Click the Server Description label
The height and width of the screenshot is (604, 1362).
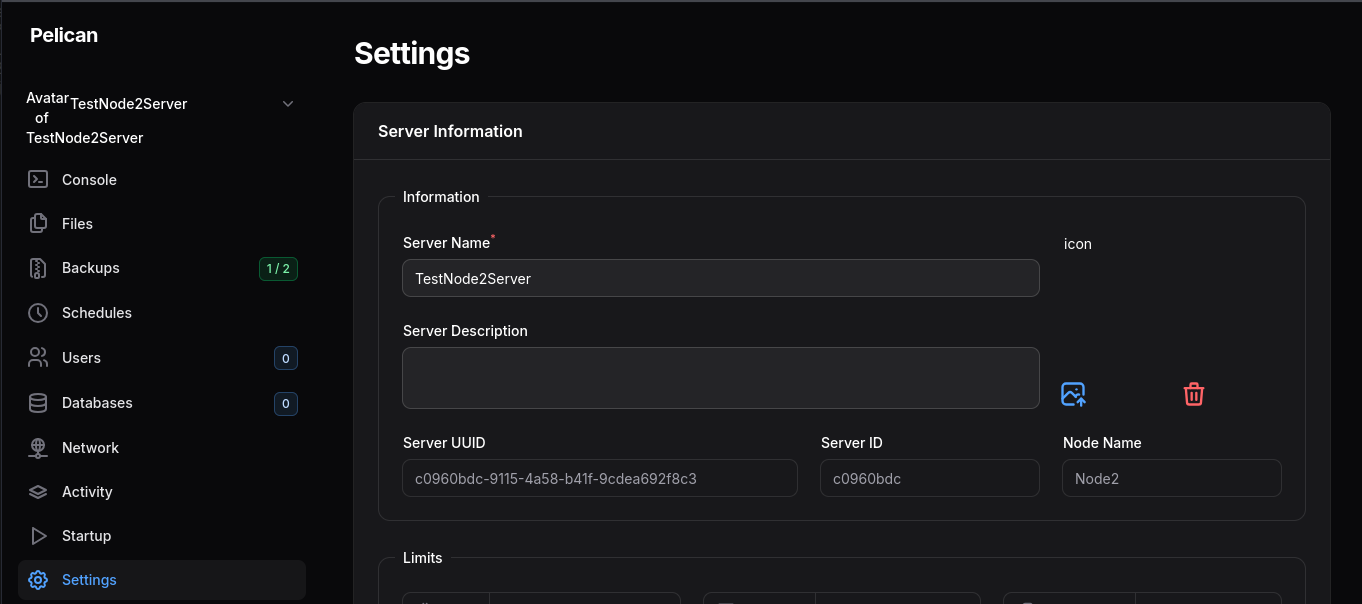[x=465, y=331]
